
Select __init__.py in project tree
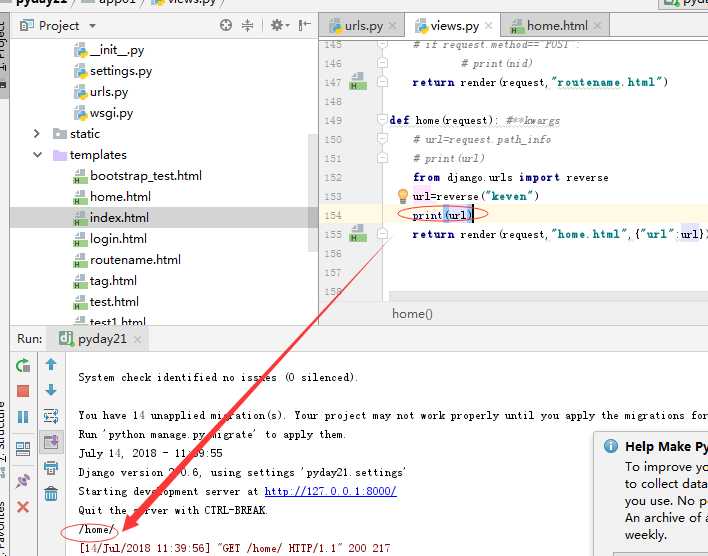[x=109, y=50]
